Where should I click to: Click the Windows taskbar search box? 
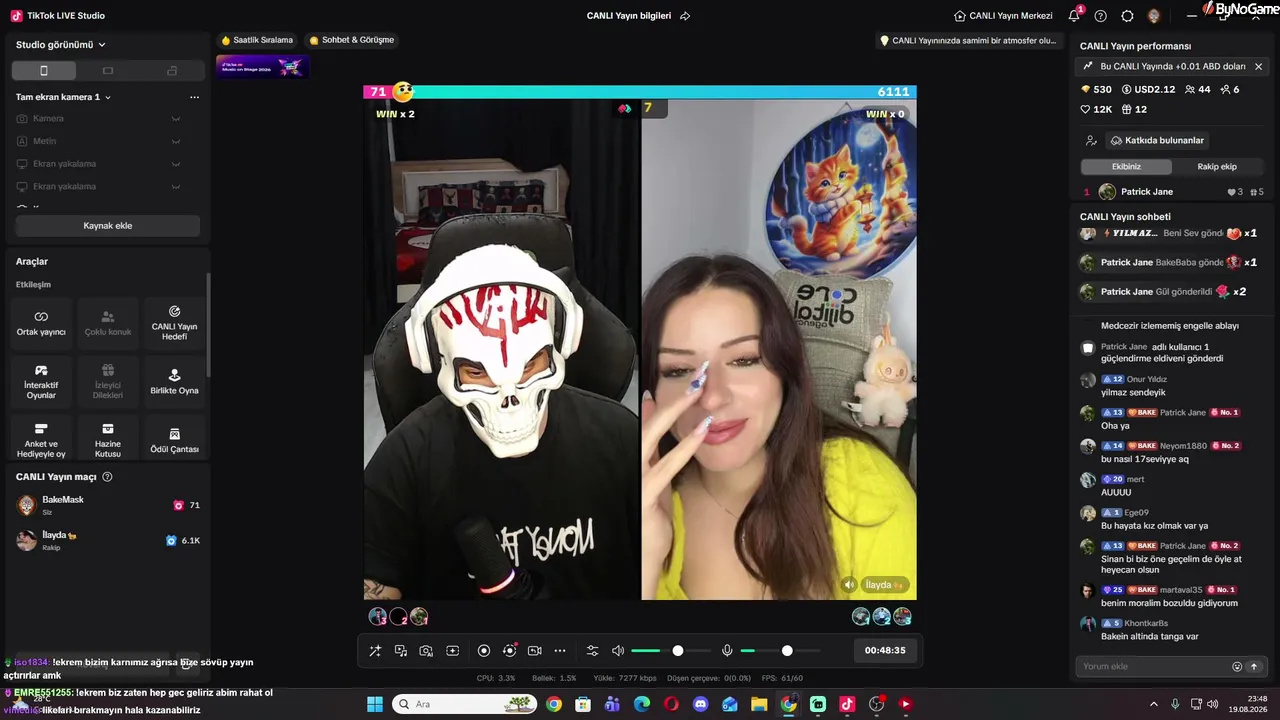465,704
